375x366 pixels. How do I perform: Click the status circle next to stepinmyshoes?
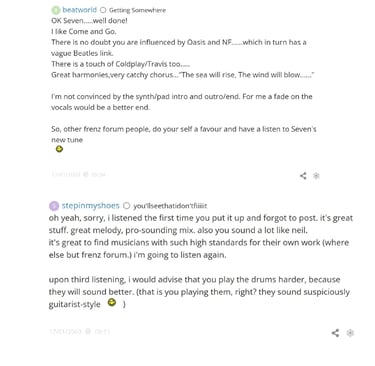click(126, 206)
